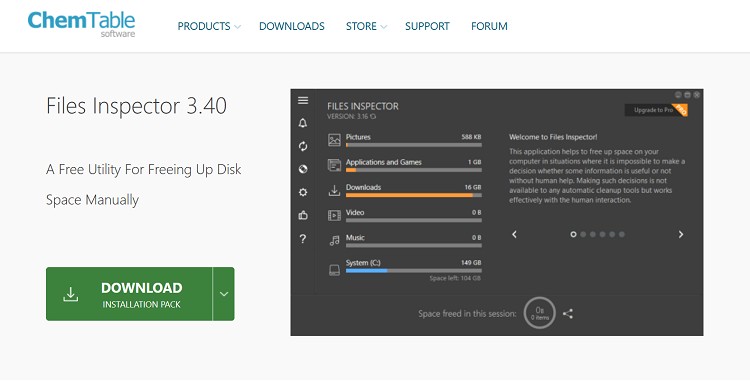Select the fourth carousel dot
This screenshot has height=381, width=750.
click(602, 234)
